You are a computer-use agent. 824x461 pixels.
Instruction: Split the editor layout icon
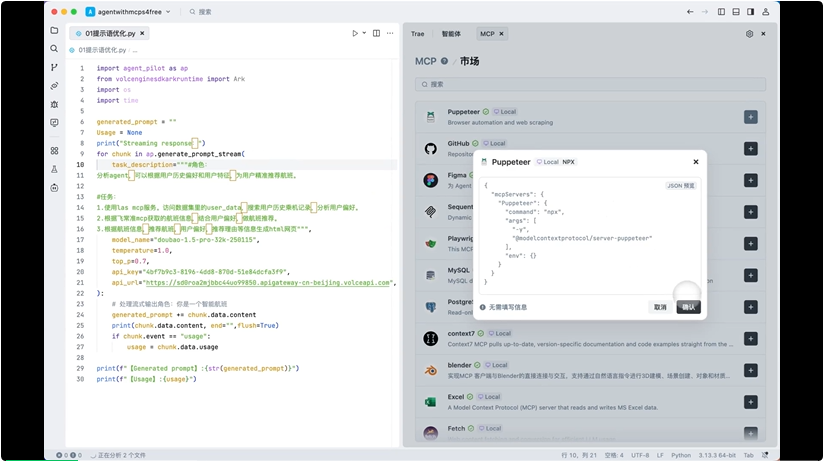point(376,33)
